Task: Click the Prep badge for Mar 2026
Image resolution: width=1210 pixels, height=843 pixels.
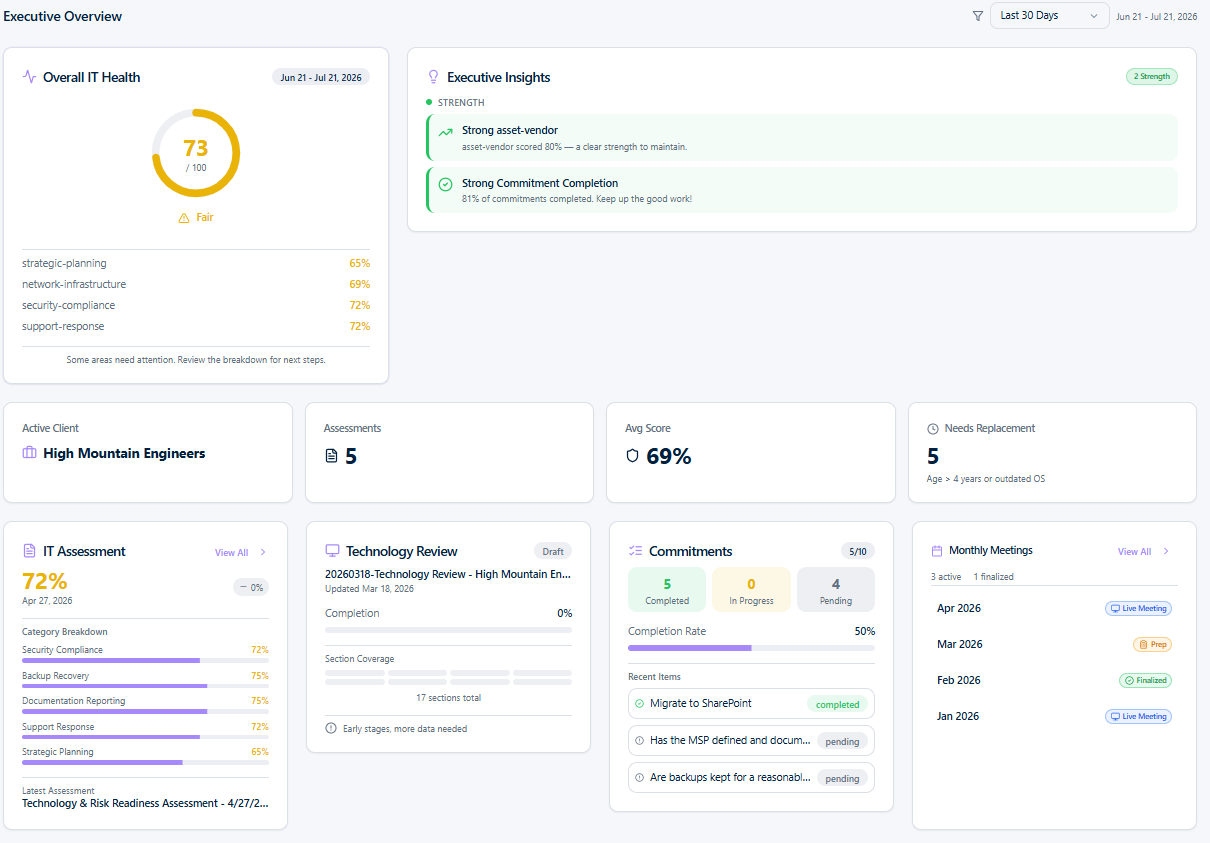Action: click(x=1152, y=644)
